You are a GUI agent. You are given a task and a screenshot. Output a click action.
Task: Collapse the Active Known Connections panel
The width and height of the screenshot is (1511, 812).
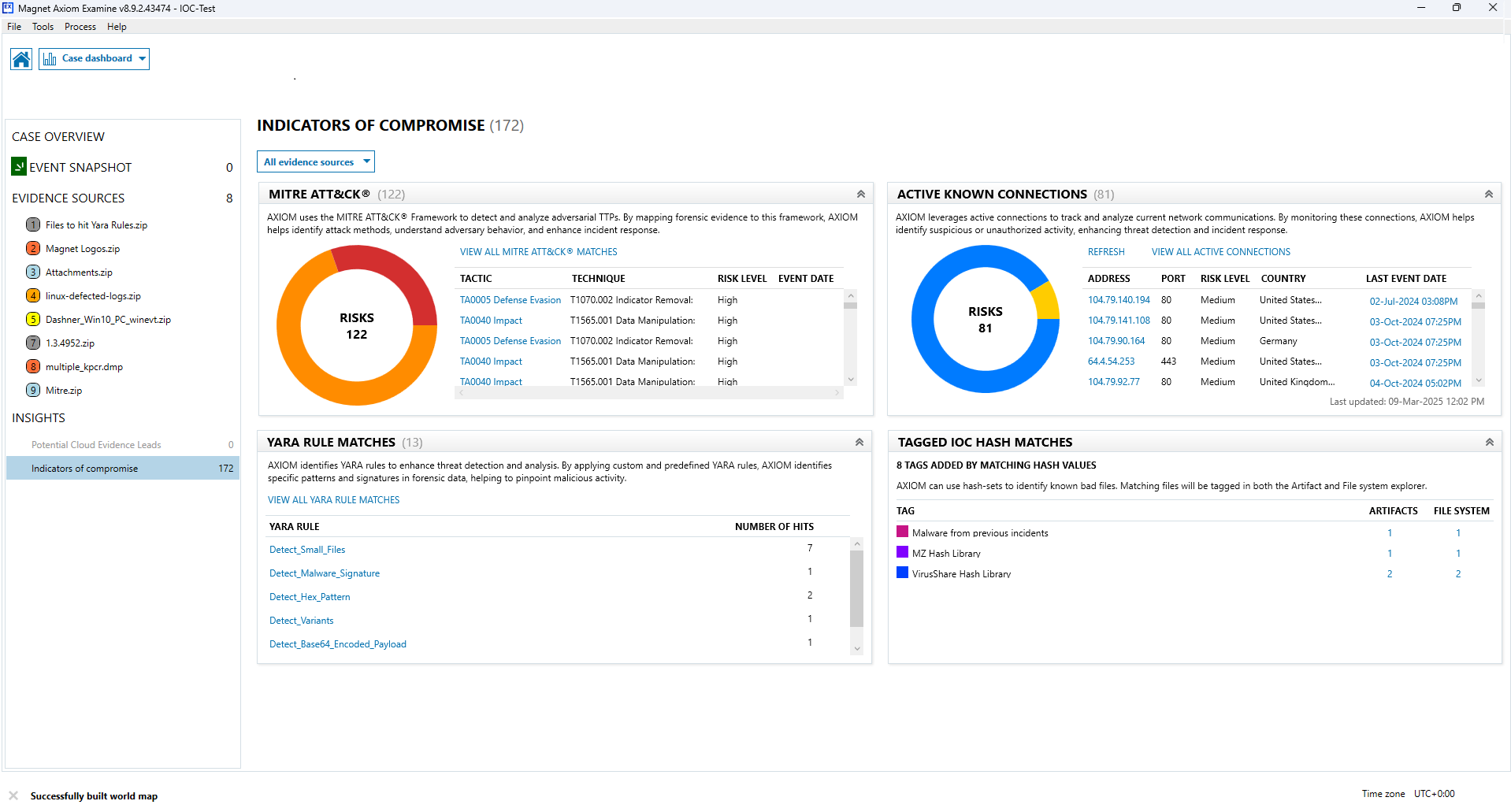(x=1488, y=195)
